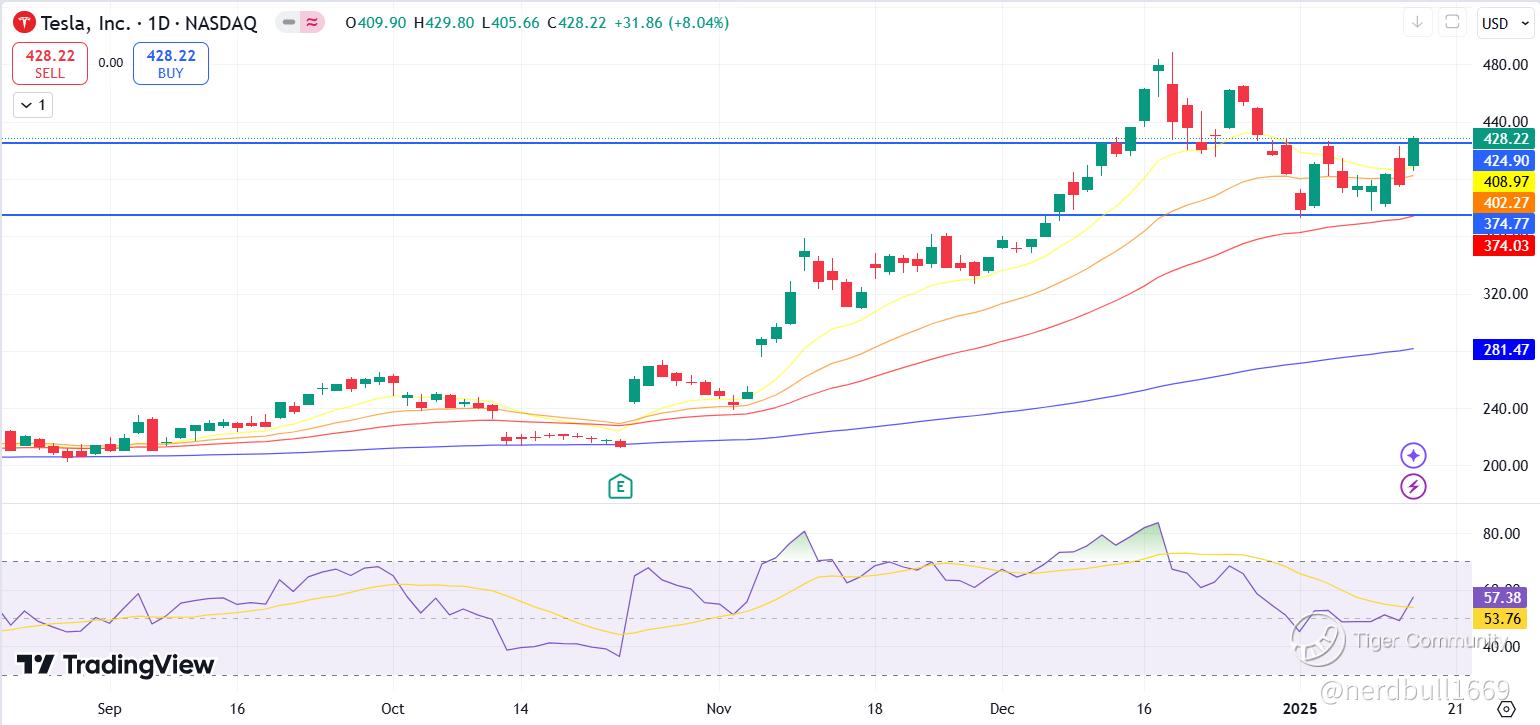The height and width of the screenshot is (725, 1540).
Task: Click the purple sparkle icon
Action: click(1413, 456)
